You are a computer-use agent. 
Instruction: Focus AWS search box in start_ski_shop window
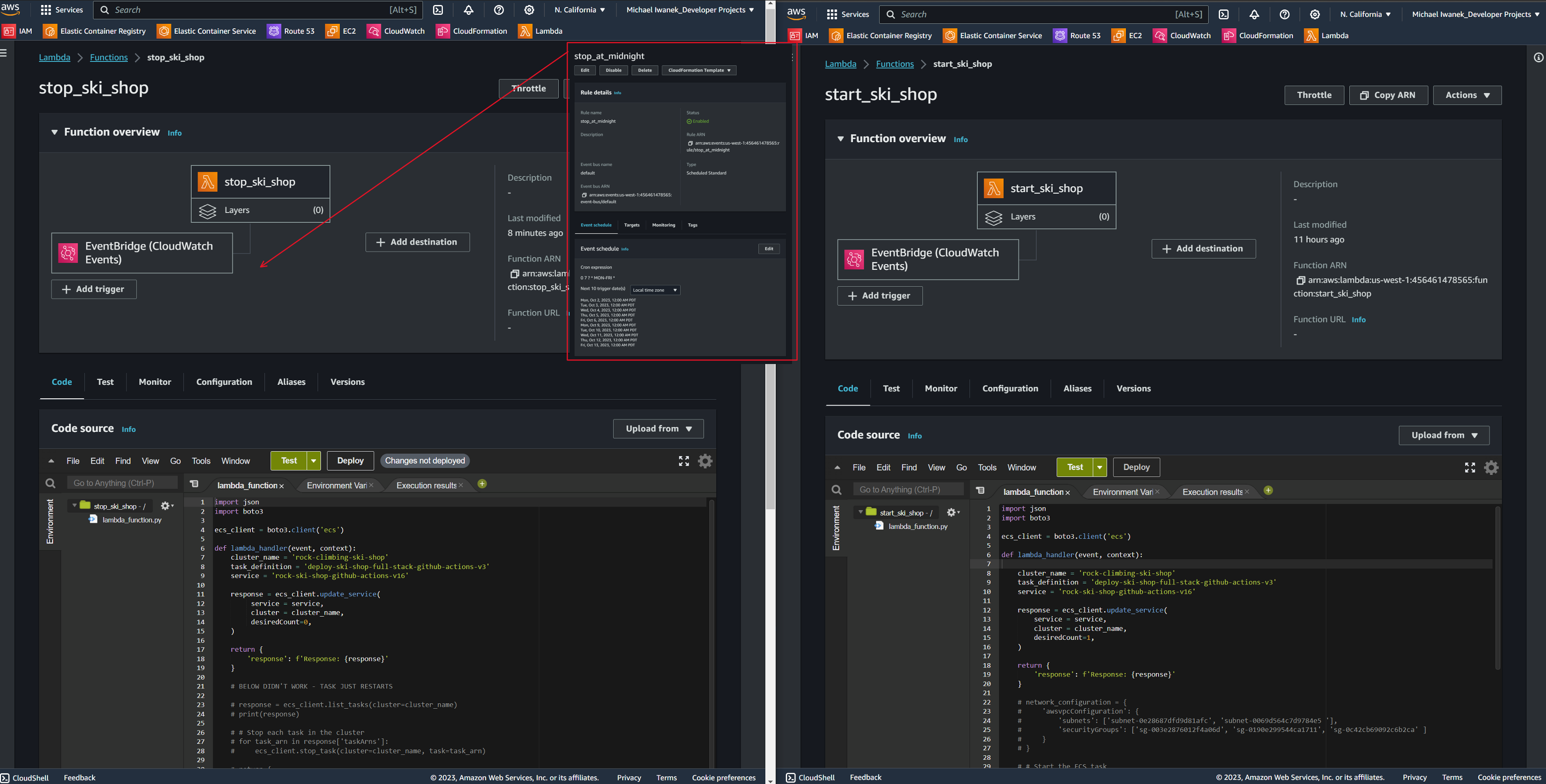[x=1043, y=14]
